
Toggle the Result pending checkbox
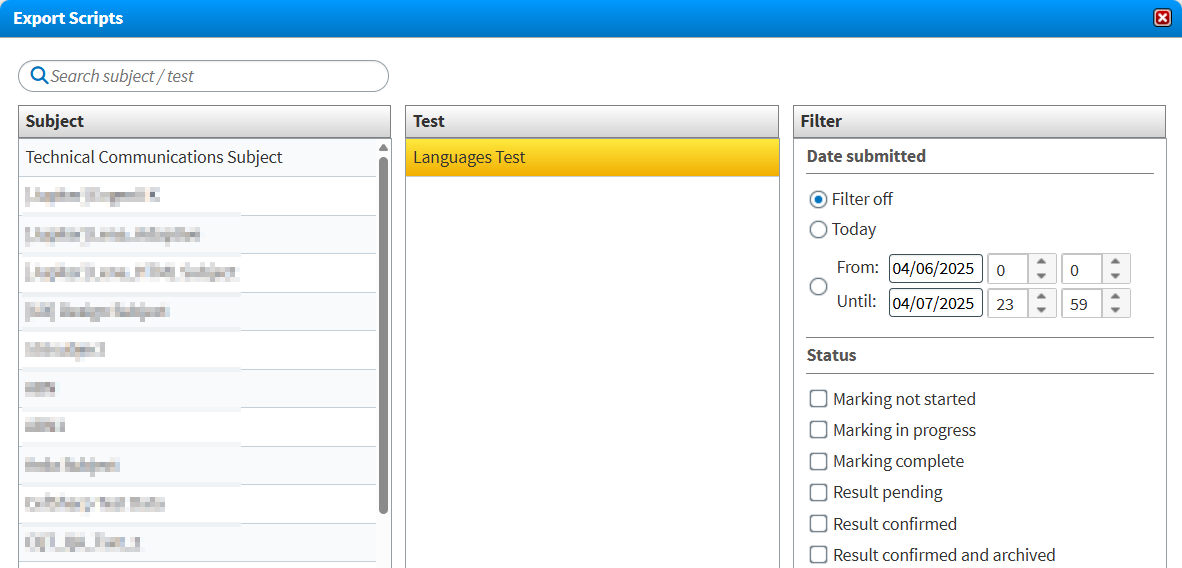tap(818, 492)
